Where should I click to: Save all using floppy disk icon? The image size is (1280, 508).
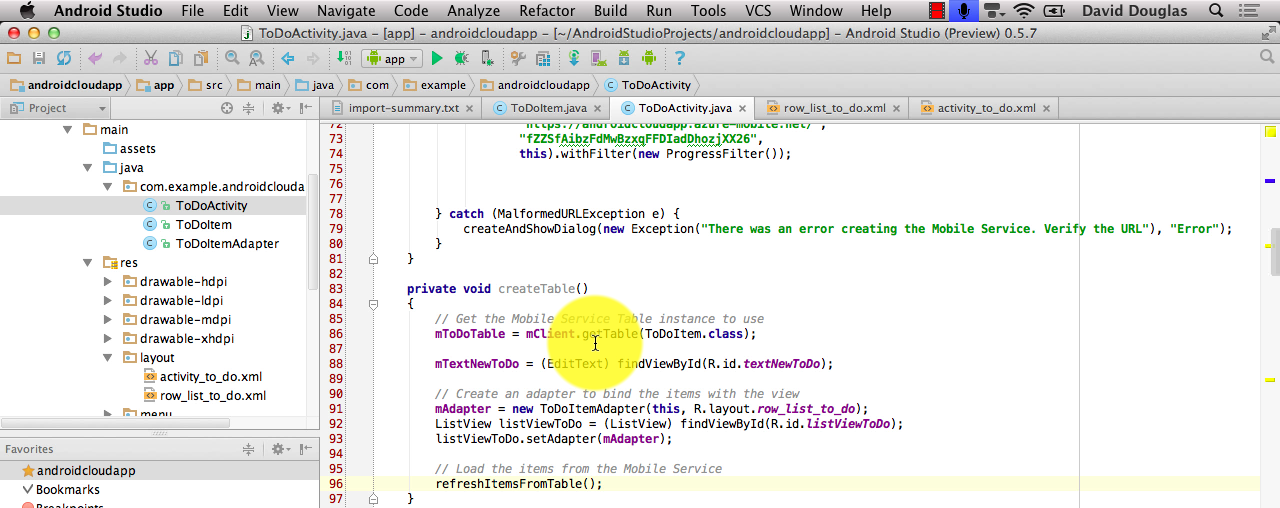39,59
